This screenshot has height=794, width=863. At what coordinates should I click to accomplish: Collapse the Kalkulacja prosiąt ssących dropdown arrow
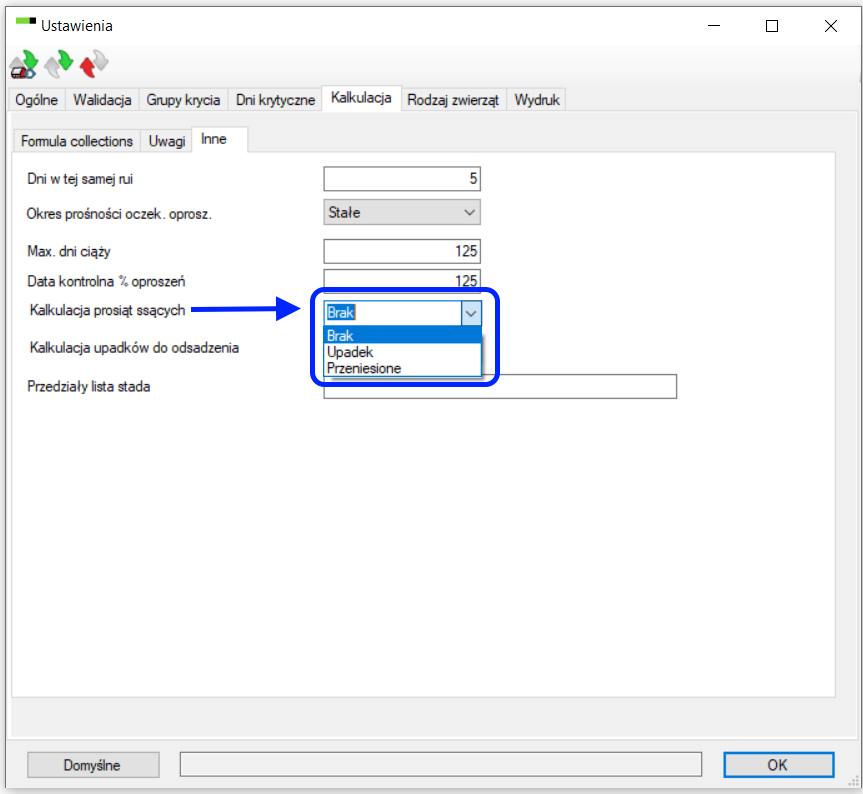(x=471, y=313)
